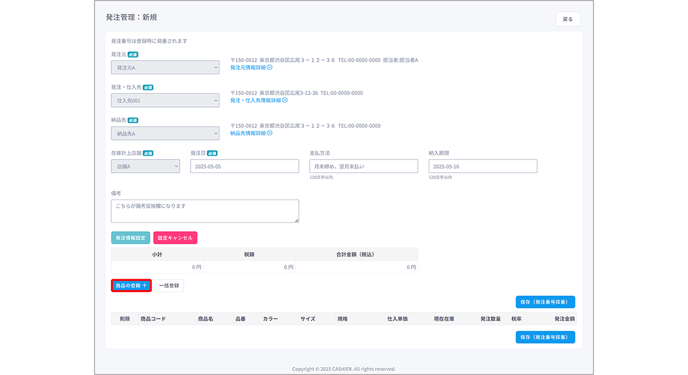Click the 小計 summary header
Viewport: 688px width, 375px height.
coord(157,254)
